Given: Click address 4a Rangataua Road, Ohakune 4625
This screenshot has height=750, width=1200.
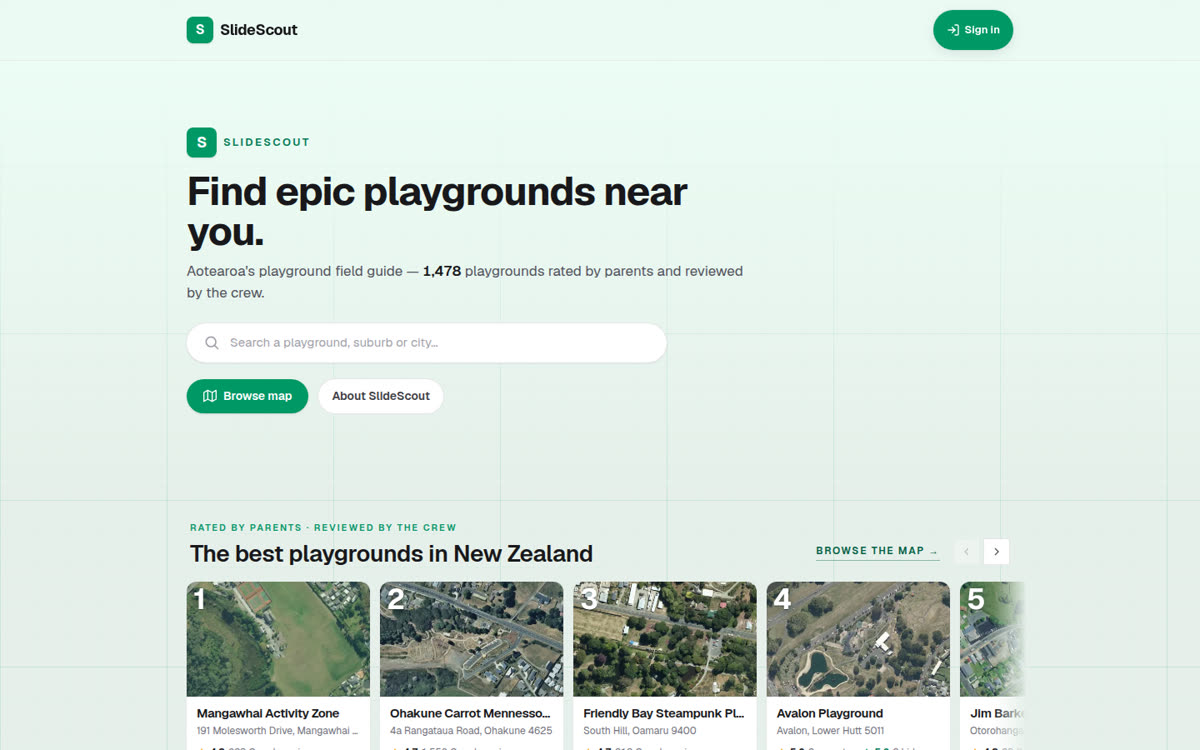Looking at the screenshot, I should [x=471, y=731].
